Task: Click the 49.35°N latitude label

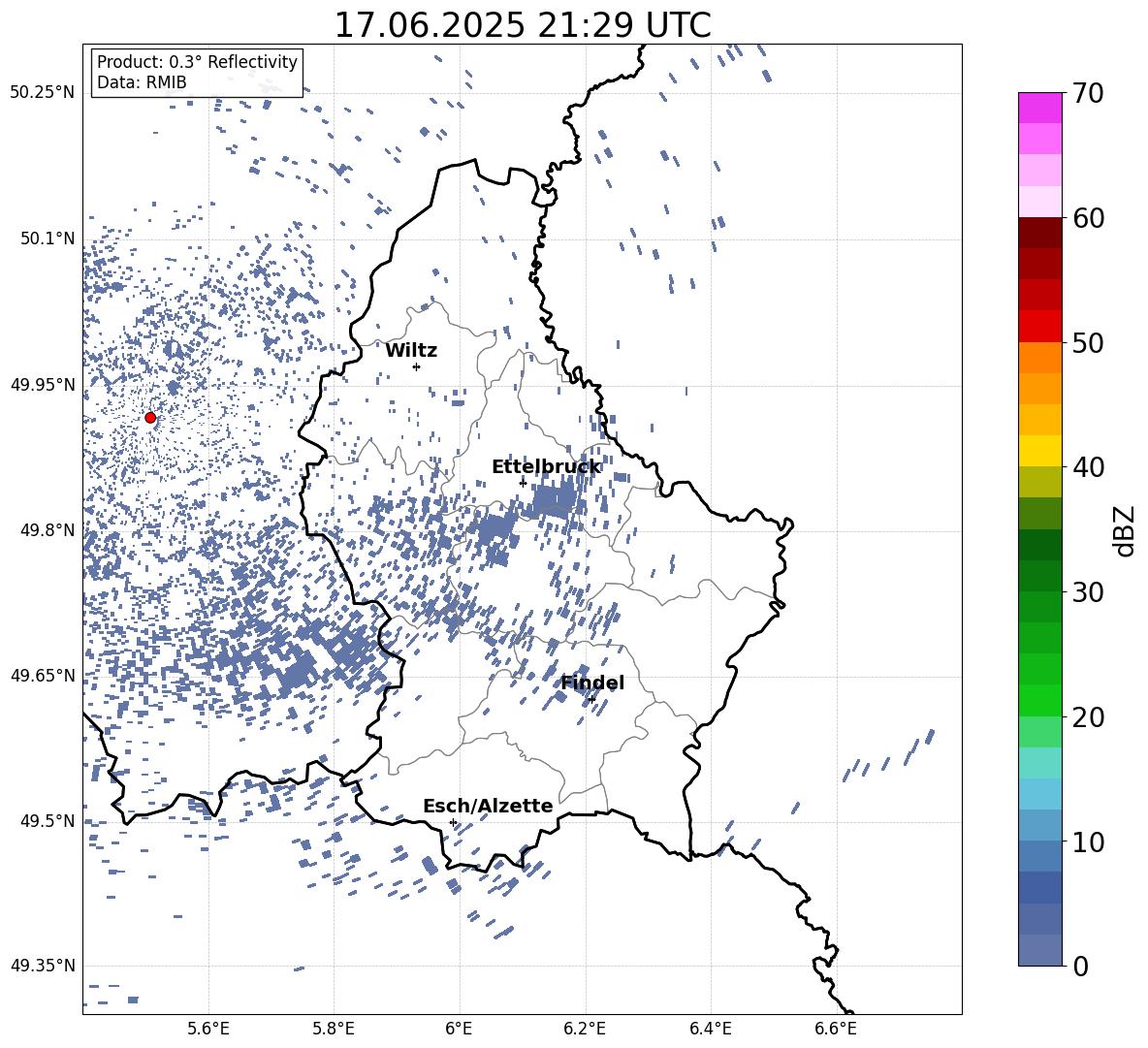Action: pos(43,966)
